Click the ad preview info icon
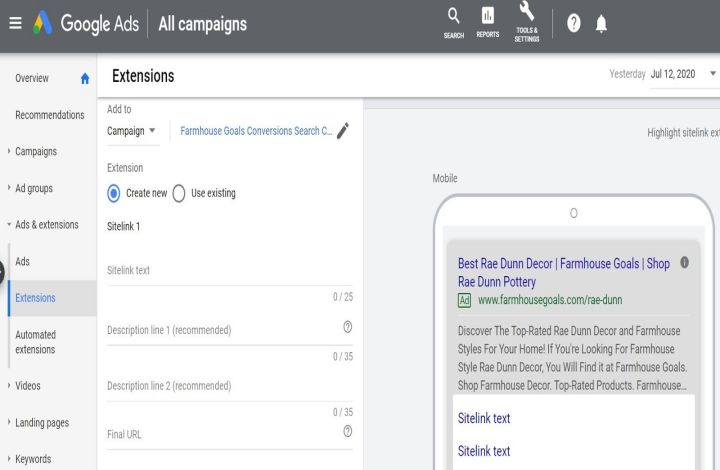Image resolution: width=720 pixels, height=470 pixels. tap(684, 262)
